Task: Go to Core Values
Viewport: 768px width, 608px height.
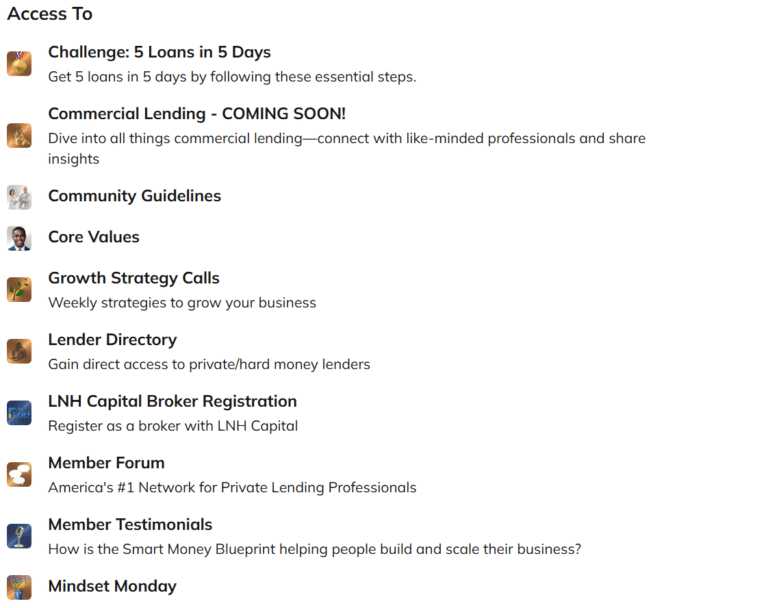Action: (x=94, y=237)
